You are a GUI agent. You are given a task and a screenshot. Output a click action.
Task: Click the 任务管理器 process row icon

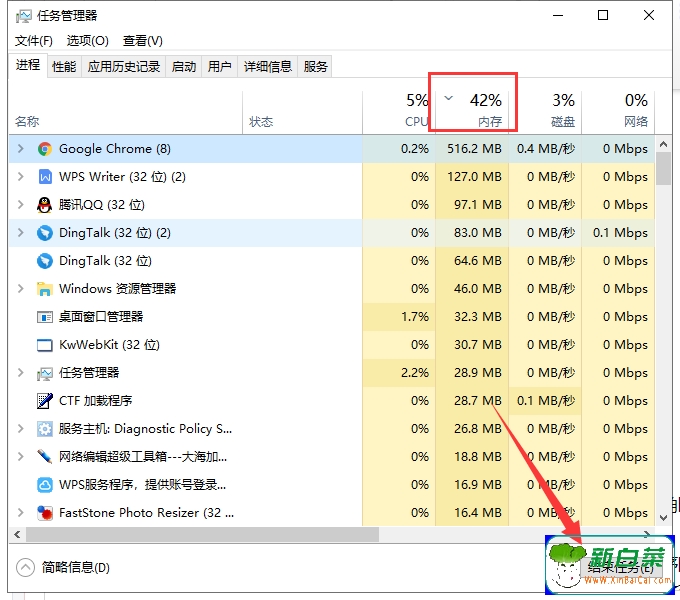[x=45, y=373]
